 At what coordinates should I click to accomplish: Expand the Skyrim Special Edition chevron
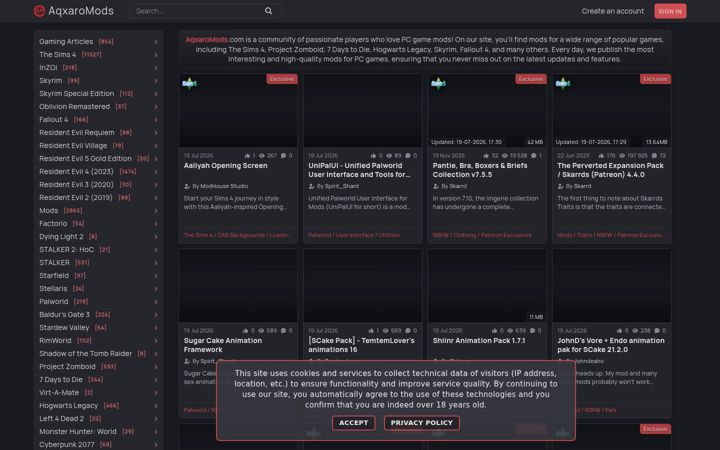[156, 94]
